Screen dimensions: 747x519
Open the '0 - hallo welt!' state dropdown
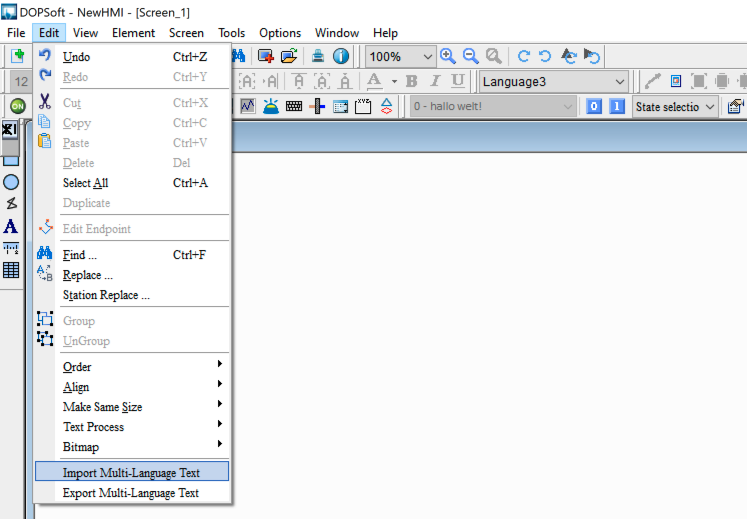(493, 106)
